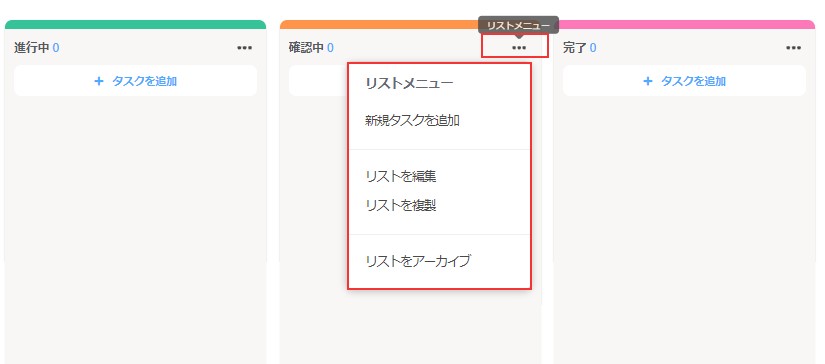Click the 確認中 list title
This screenshot has width=825, height=364.
306,48
